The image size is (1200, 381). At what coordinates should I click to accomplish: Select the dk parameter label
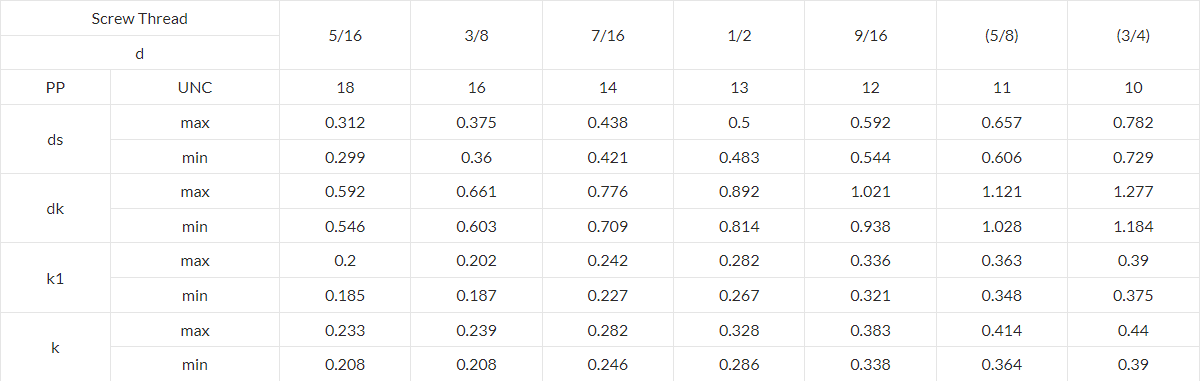tap(55, 209)
